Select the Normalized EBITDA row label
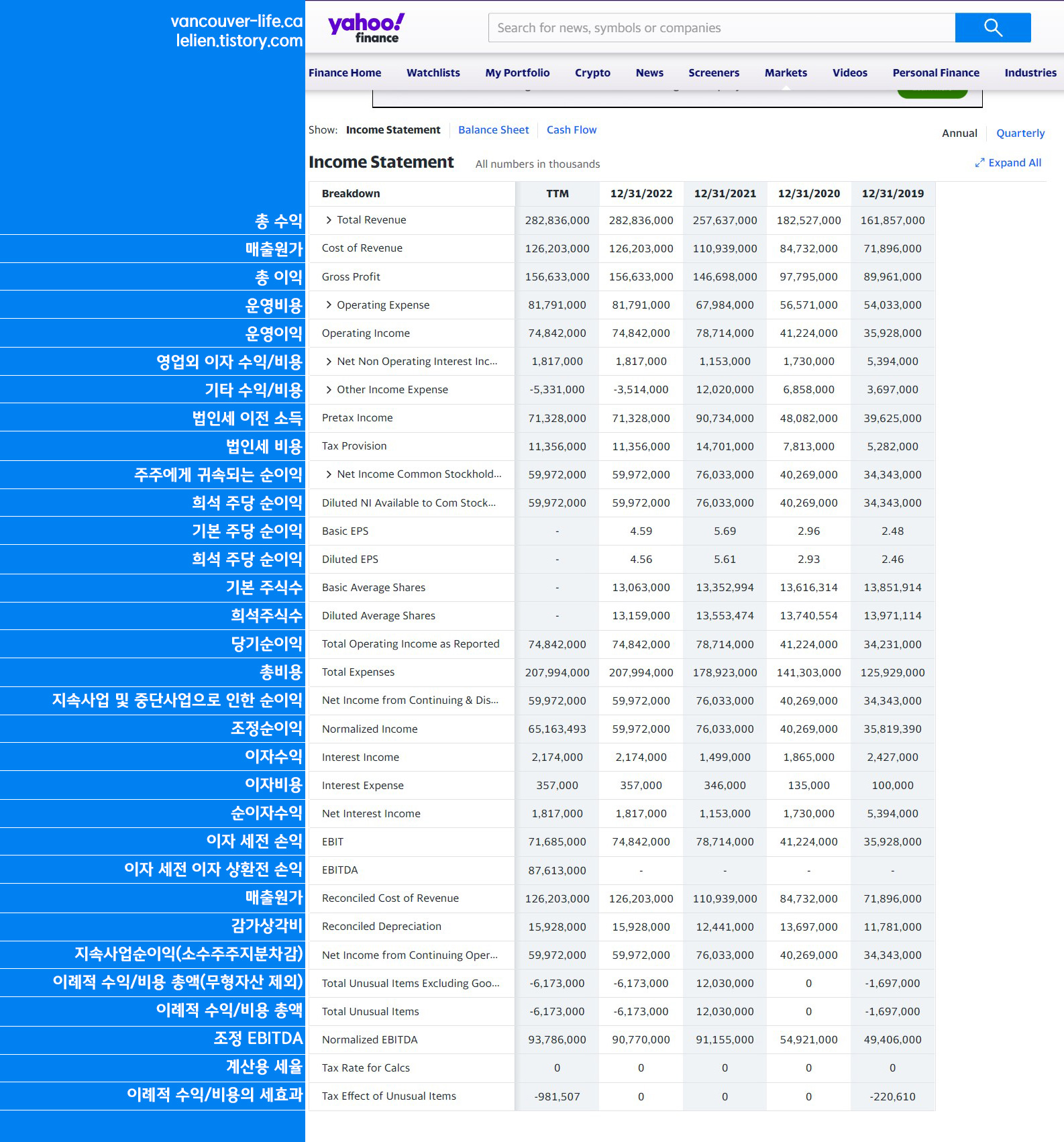Screen dimensions: 1064x1142 coord(370,1040)
